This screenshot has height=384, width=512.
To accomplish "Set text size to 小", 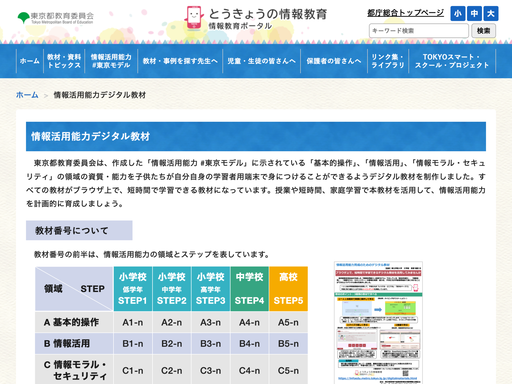I will [x=458, y=14].
